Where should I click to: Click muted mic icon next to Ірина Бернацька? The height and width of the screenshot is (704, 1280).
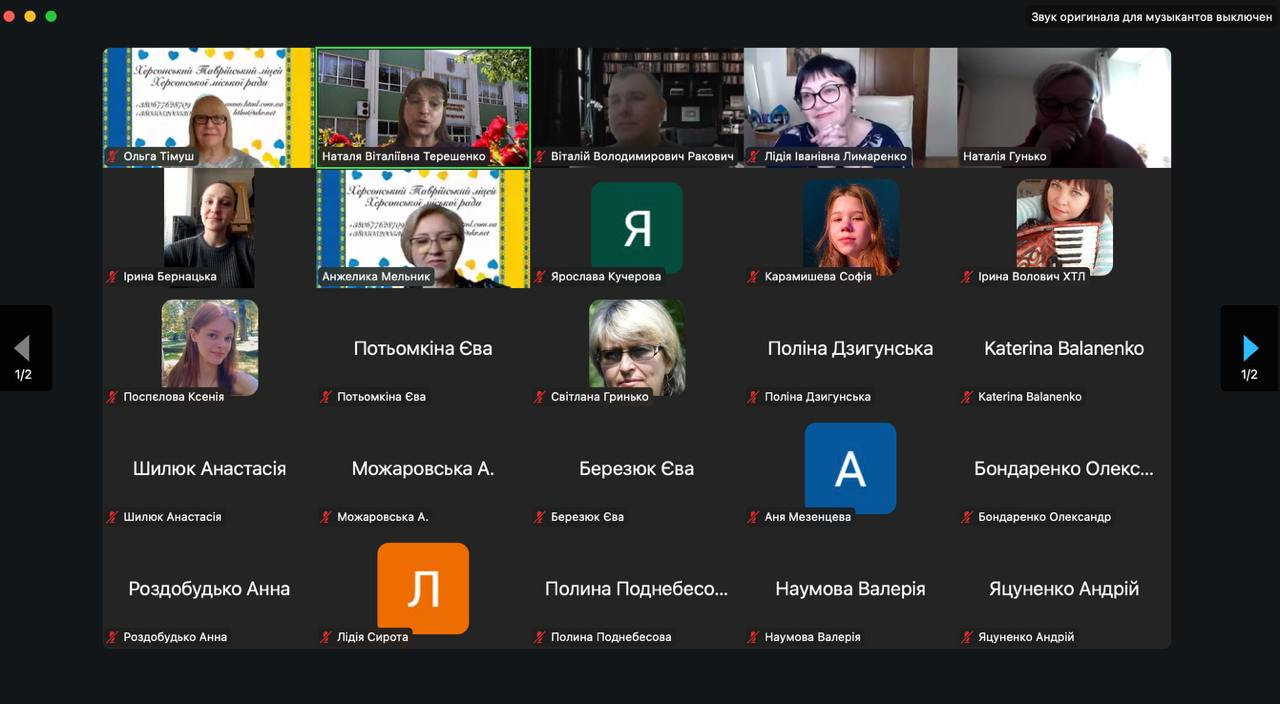tap(113, 277)
